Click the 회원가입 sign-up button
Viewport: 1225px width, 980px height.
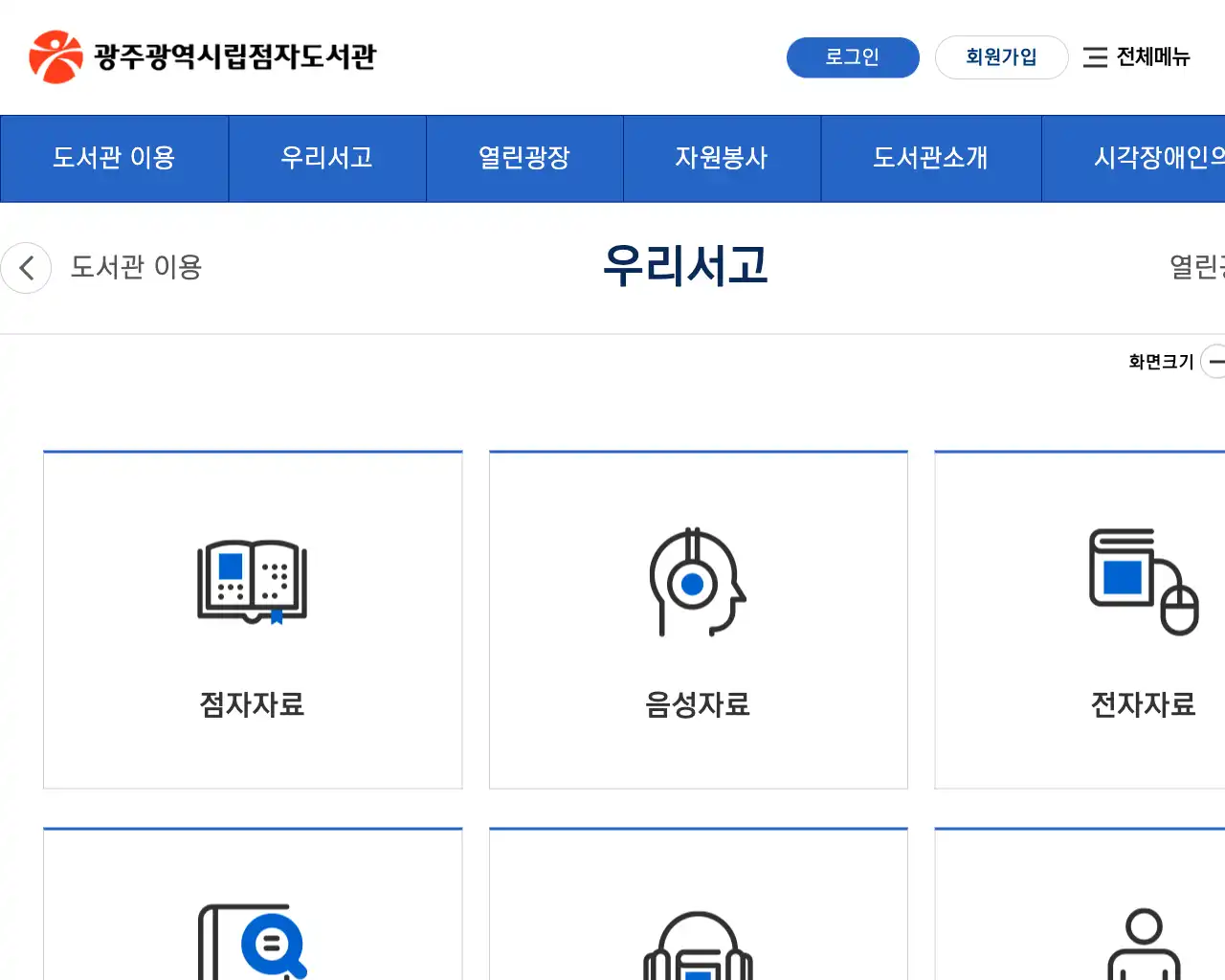pyautogui.click(x=1002, y=57)
